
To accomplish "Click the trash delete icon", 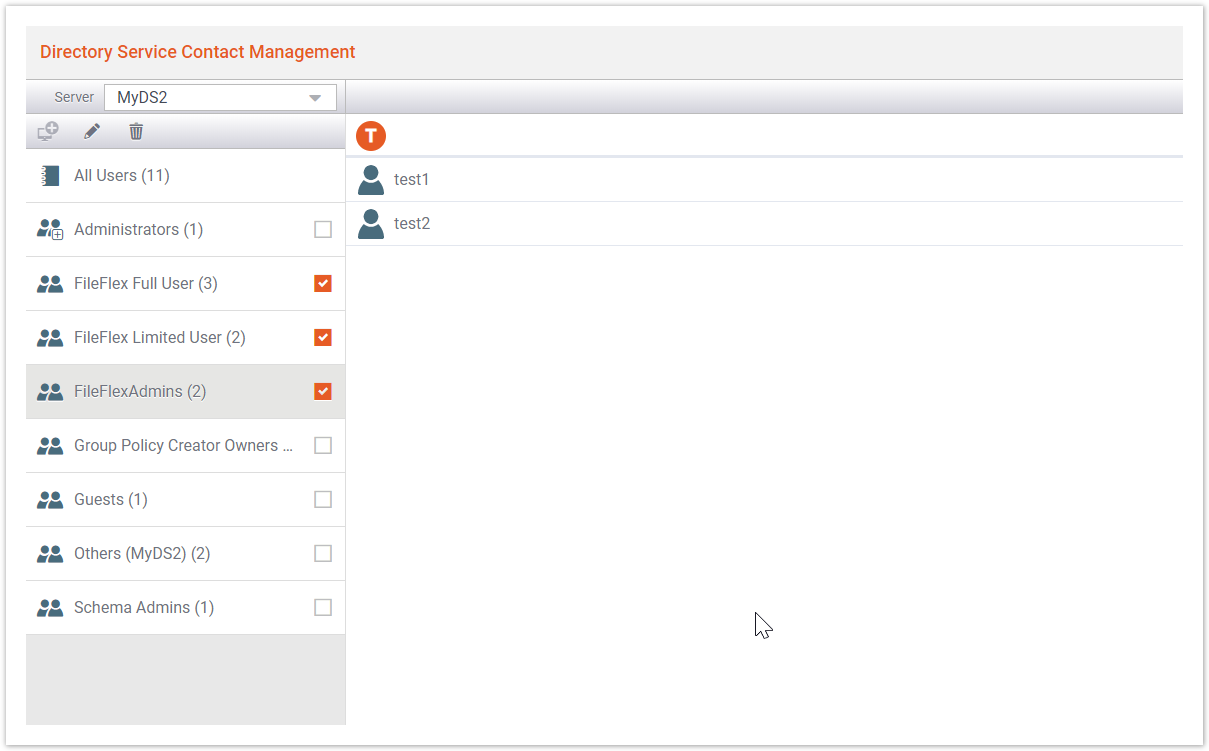I will point(136,131).
